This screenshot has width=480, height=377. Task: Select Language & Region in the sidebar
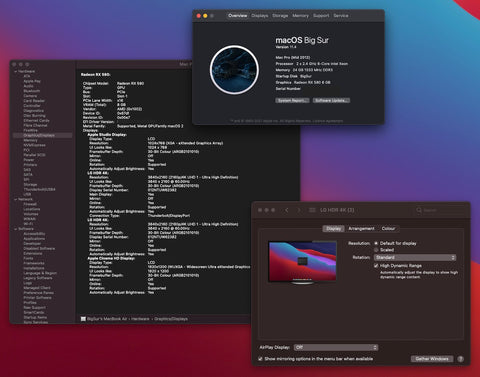pos(40,273)
